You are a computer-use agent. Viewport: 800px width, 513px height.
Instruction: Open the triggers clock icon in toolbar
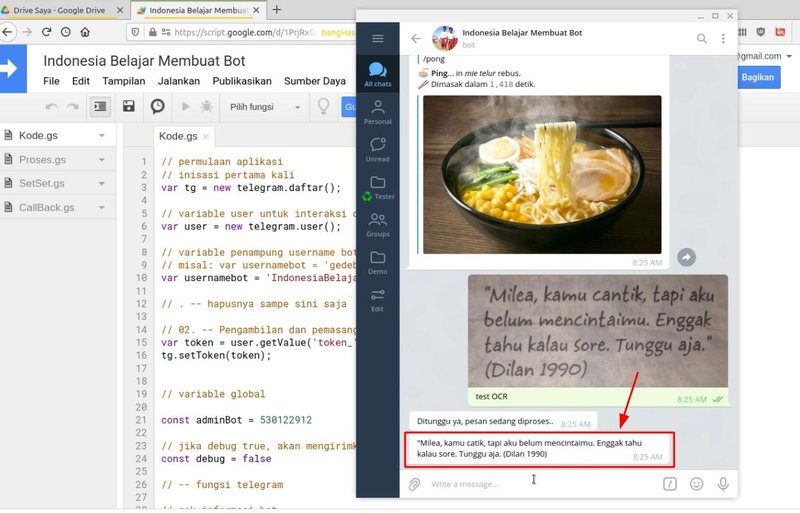click(x=157, y=106)
